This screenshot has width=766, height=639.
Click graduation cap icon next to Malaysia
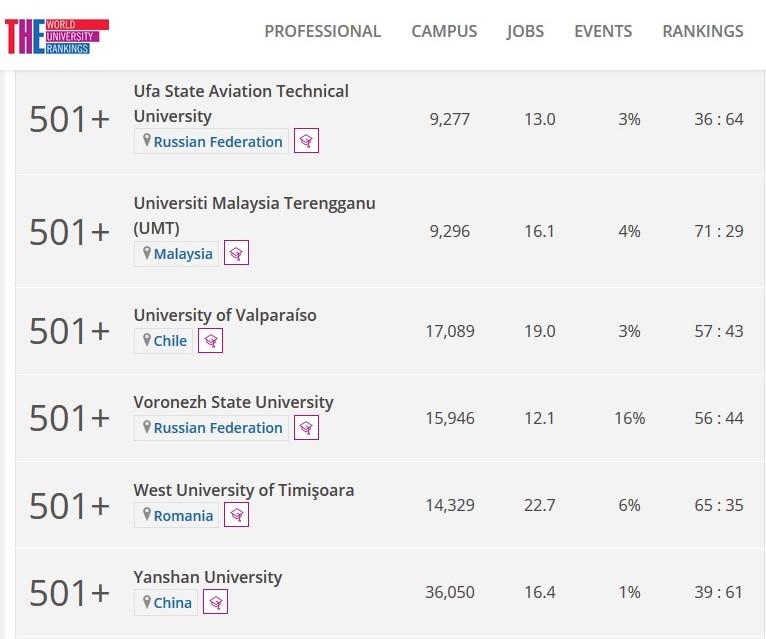236,253
